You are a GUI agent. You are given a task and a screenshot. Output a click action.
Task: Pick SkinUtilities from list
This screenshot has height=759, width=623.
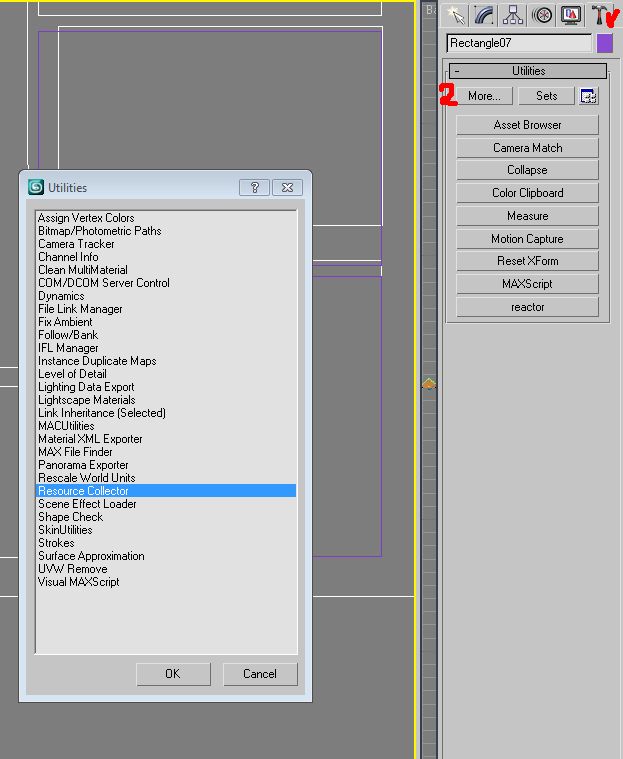click(x=166, y=530)
